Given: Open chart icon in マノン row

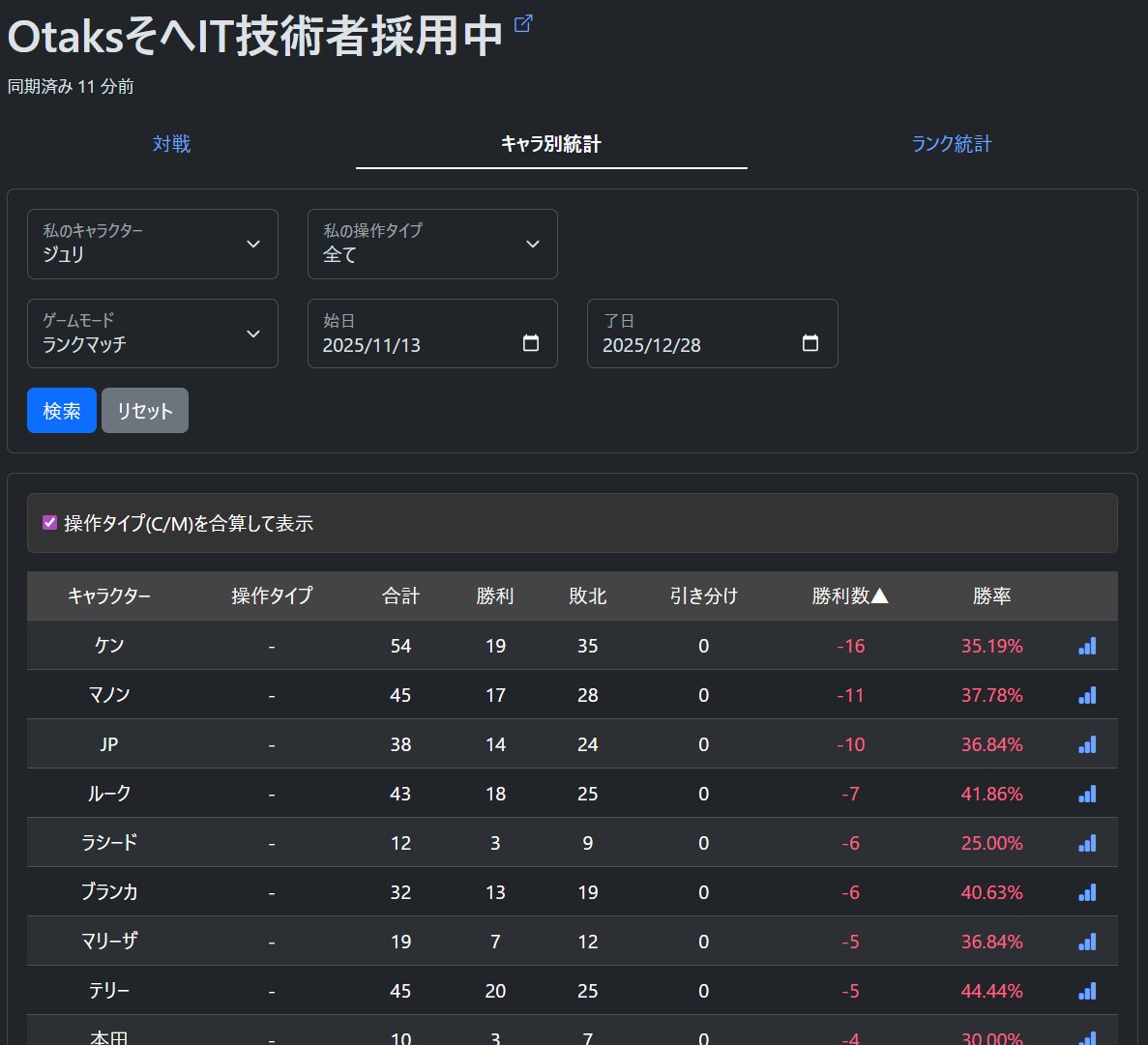Looking at the screenshot, I should coord(1087,694).
